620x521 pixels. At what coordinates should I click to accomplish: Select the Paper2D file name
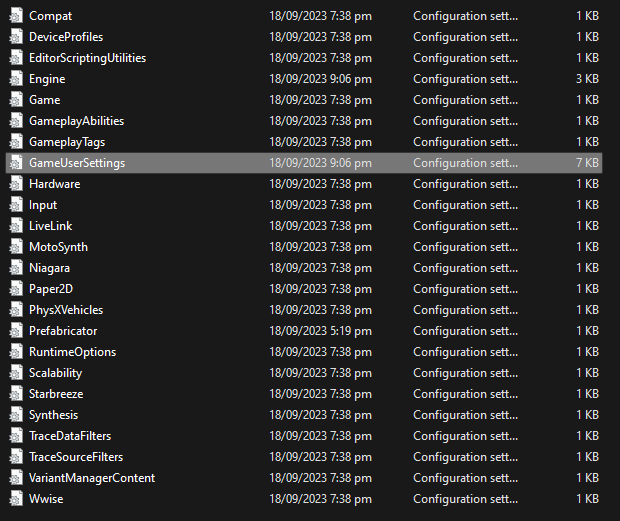[x=51, y=289]
